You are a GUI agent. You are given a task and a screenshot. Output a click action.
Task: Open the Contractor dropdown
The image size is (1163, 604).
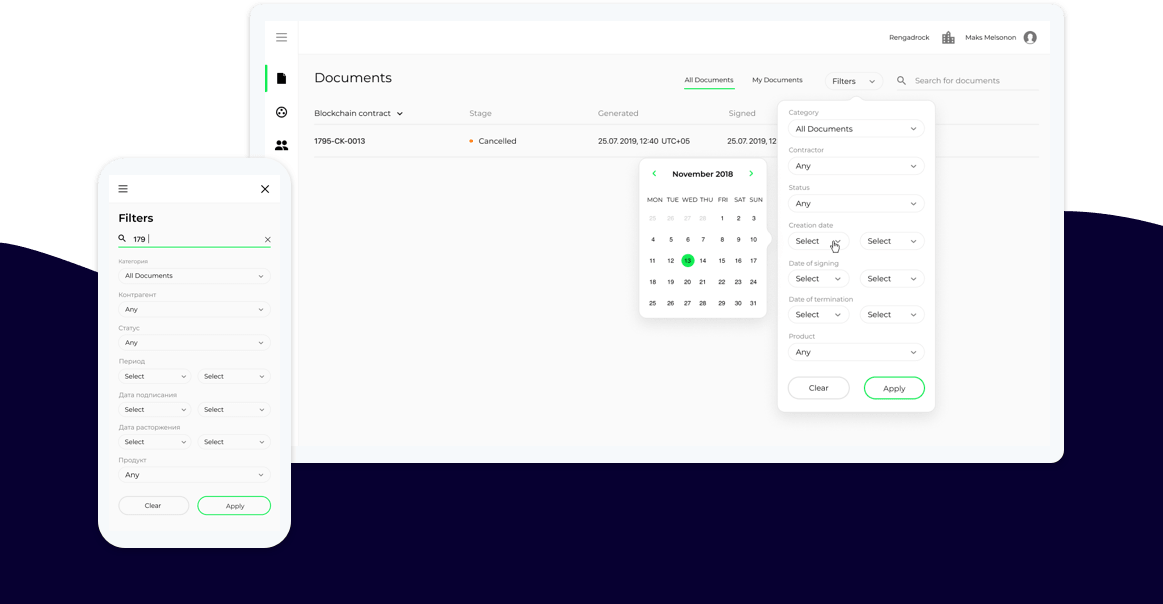pos(855,166)
